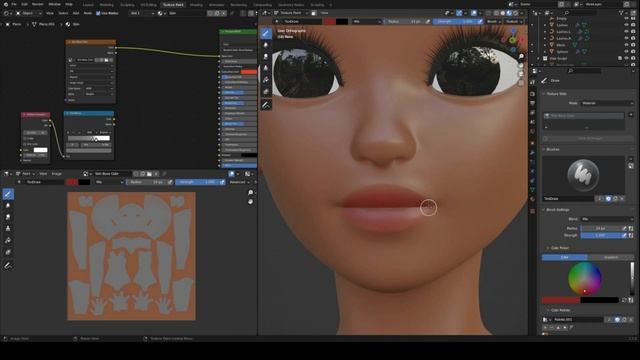Image resolution: width=640 pixels, height=360 pixels.
Task: Open the Image menu in image editor header
Action: point(56,174)
